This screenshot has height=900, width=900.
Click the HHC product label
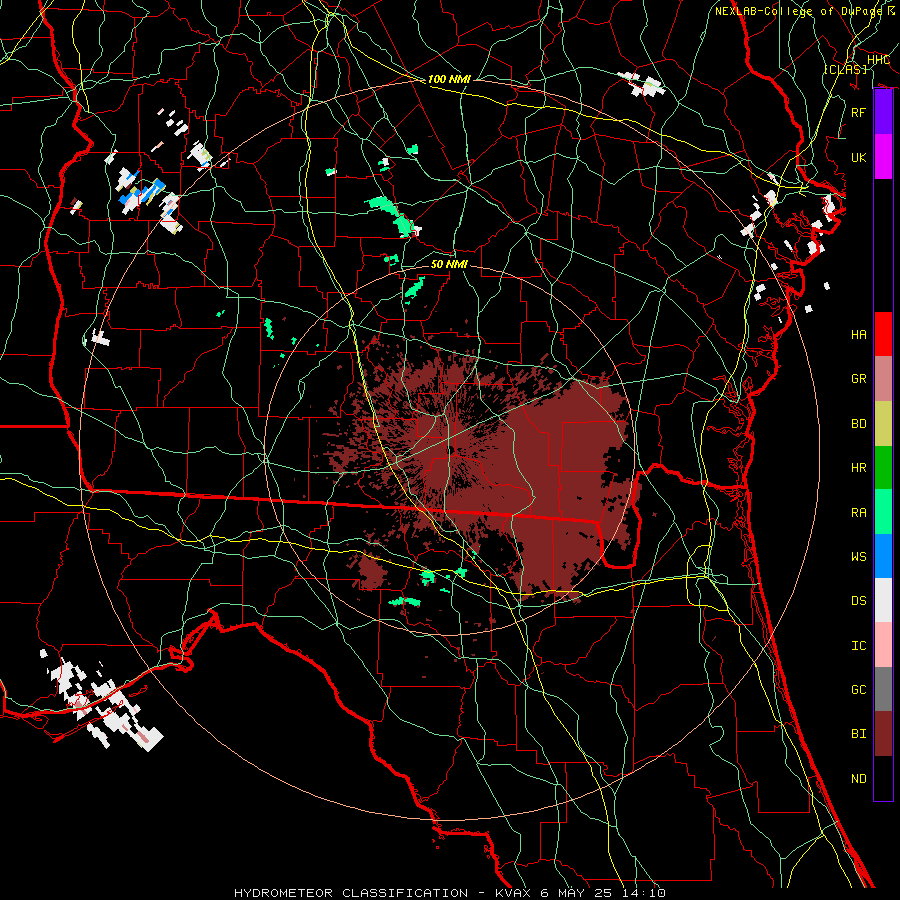coord(879,60)
